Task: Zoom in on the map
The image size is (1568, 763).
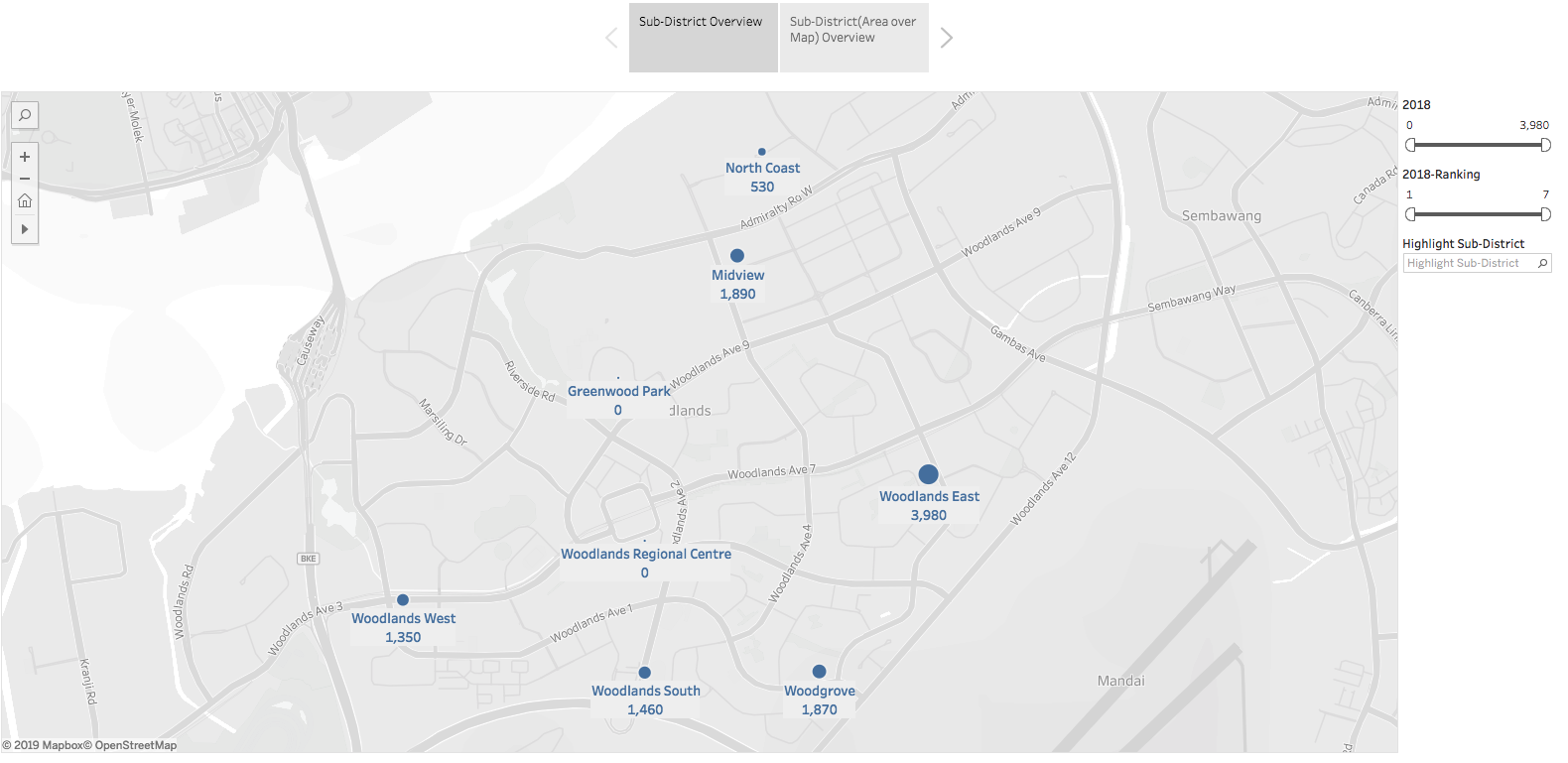Action: (25, 157)
